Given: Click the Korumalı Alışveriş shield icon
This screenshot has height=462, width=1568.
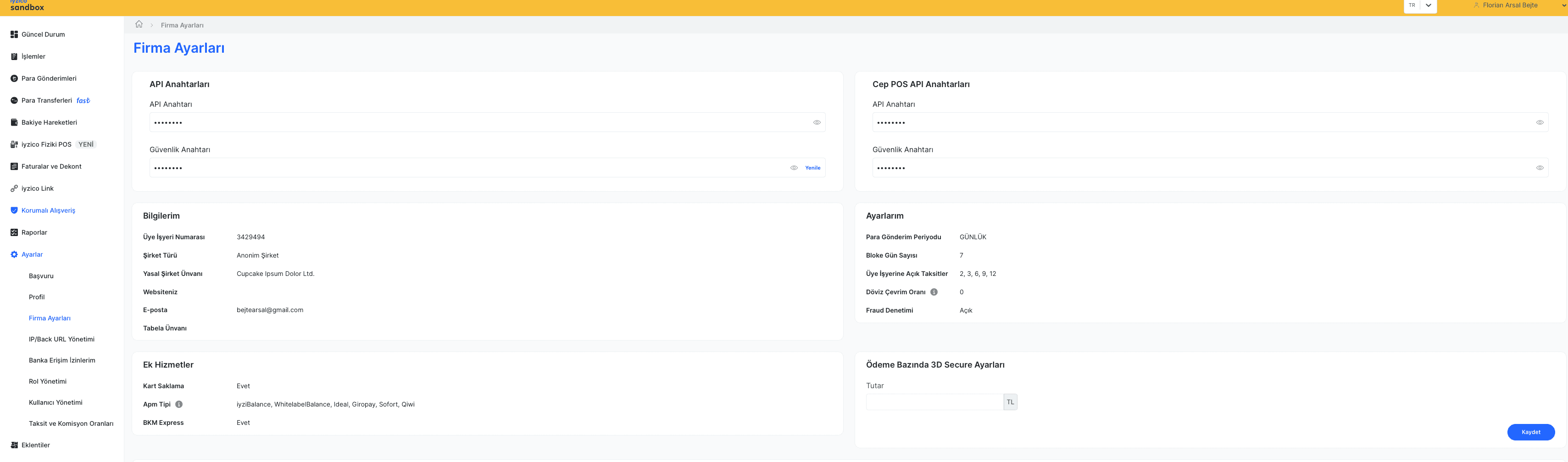Looking at the screenshot, I should pos(14,210).
